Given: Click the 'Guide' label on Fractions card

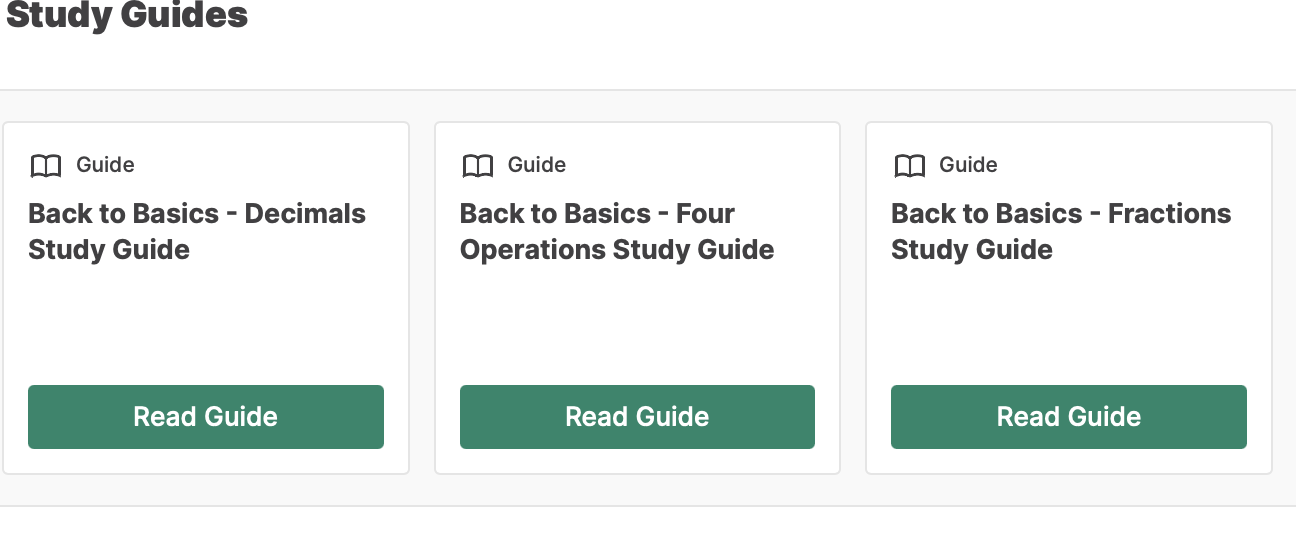Looking at the screenshot, I should 968,165.
